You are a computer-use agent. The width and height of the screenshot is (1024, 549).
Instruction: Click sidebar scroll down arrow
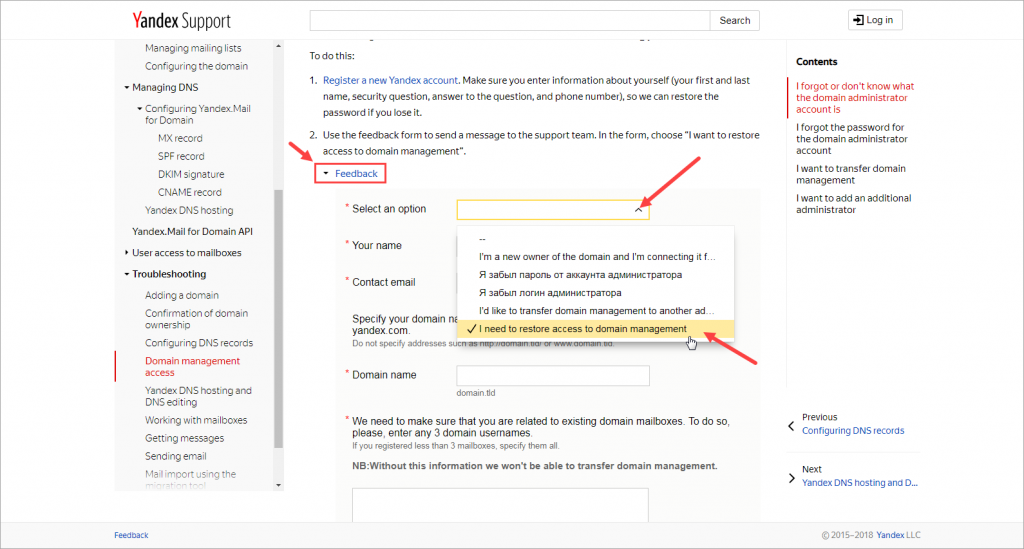pos(279,485)
